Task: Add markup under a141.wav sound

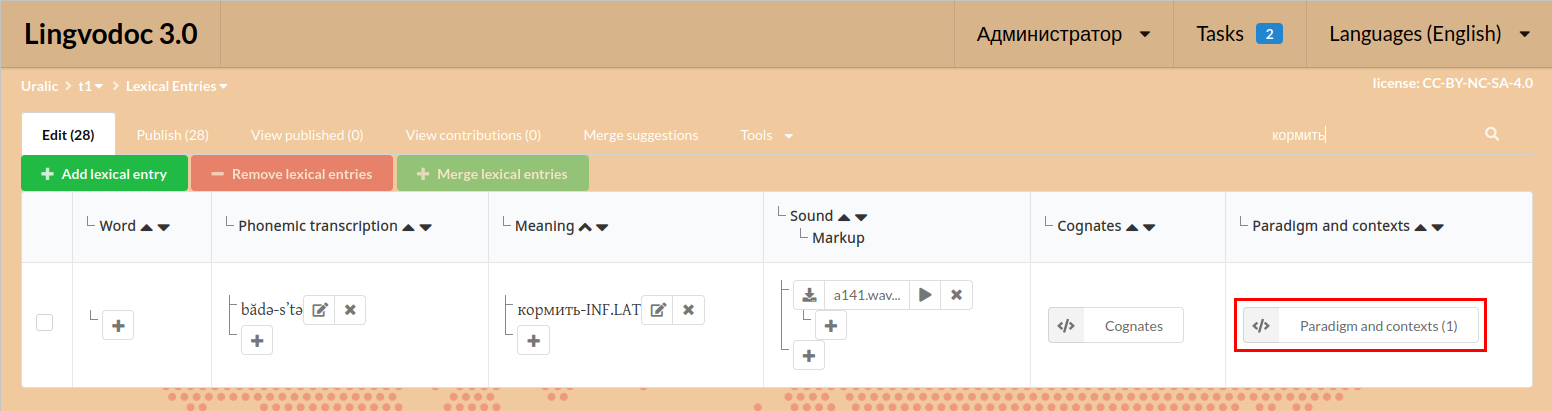Action: (831, 325)
